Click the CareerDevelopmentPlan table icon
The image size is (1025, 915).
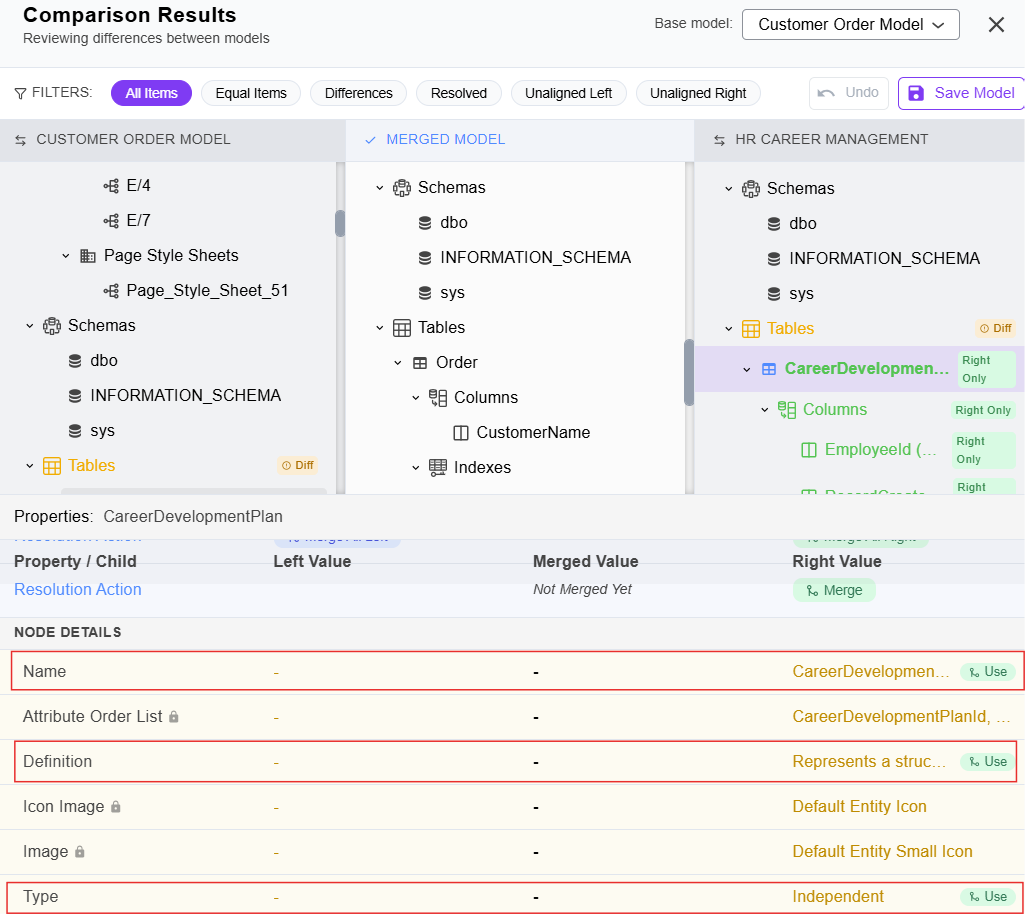tap(769, 369)
